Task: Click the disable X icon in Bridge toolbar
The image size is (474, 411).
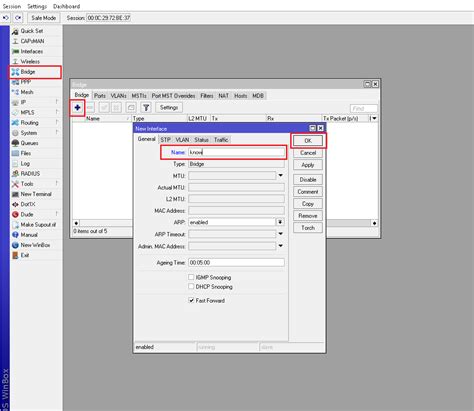Action: click(x=116, y=108)
